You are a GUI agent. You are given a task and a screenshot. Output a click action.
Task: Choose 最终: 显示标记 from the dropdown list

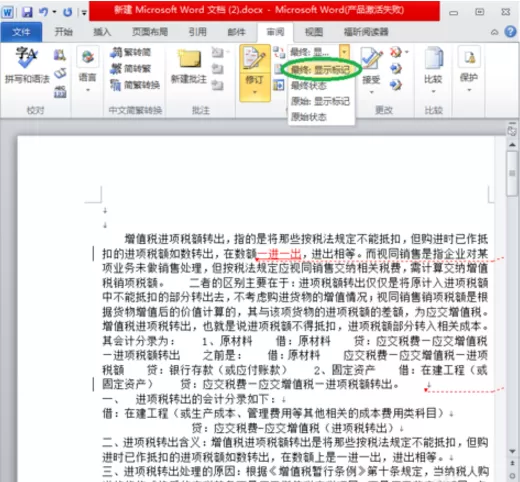tap(320, 70)
